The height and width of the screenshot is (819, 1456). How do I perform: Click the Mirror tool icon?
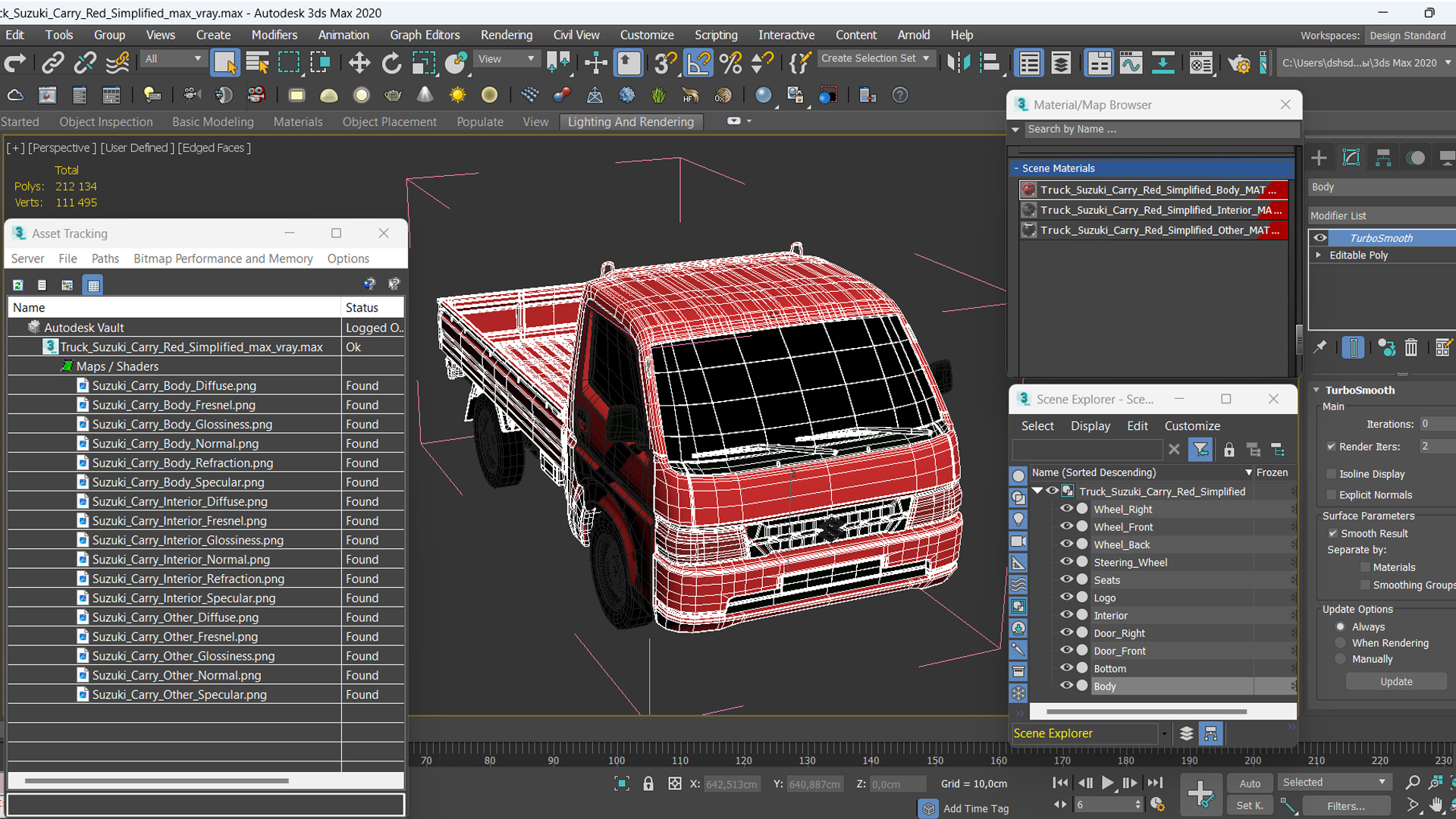point(958,63)
